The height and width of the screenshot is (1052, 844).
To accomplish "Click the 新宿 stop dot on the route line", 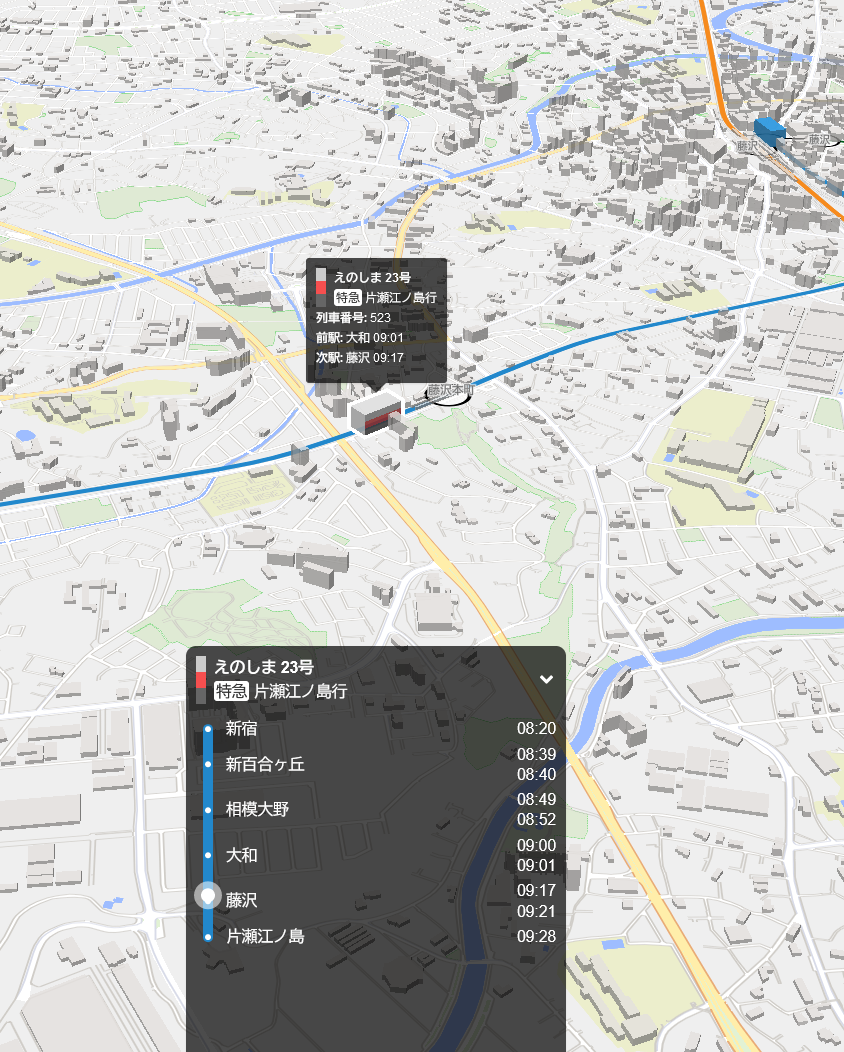I will click(x=208, y=729).
